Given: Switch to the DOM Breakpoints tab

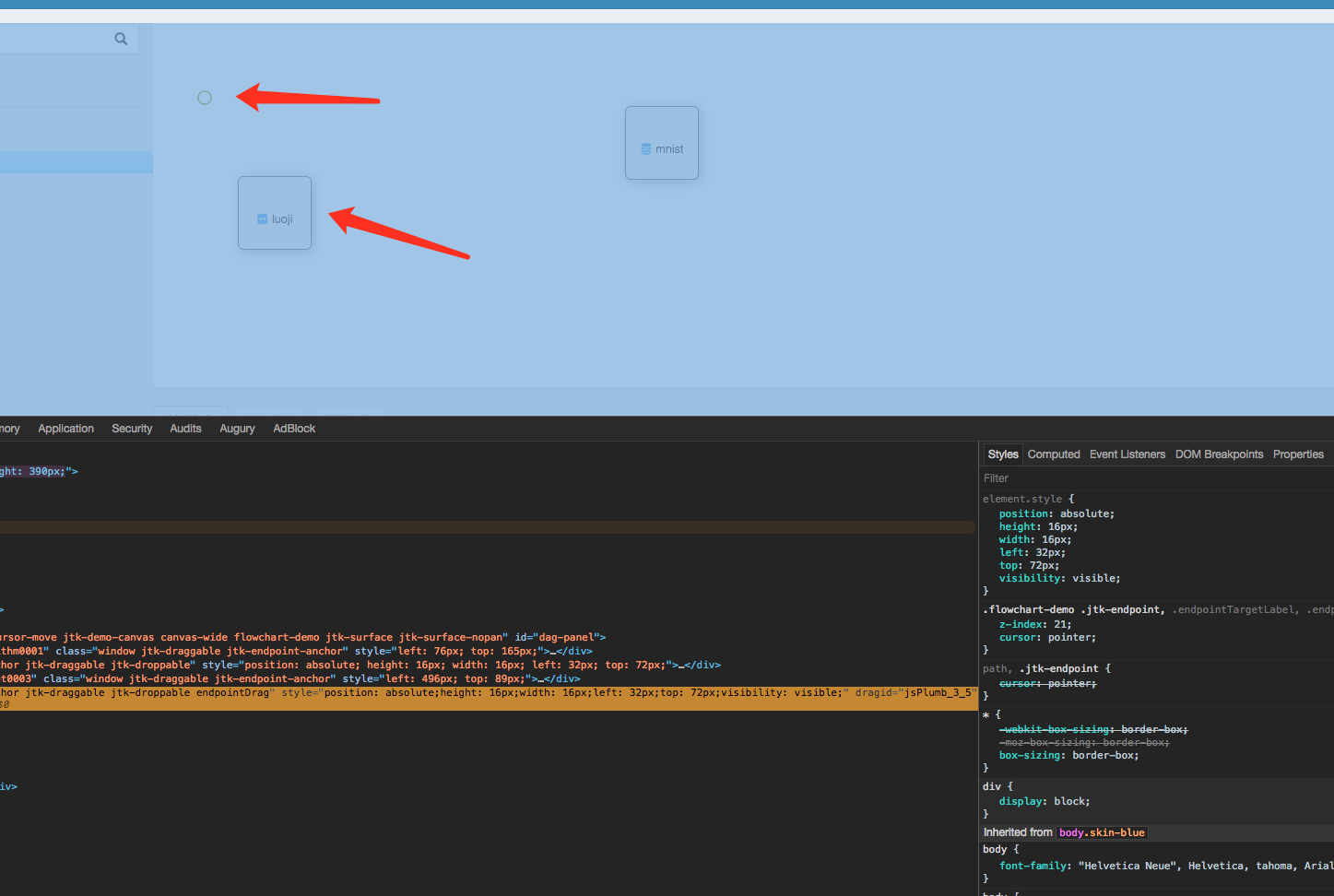Looking at the screenshot, I should tap(1219, 454).
